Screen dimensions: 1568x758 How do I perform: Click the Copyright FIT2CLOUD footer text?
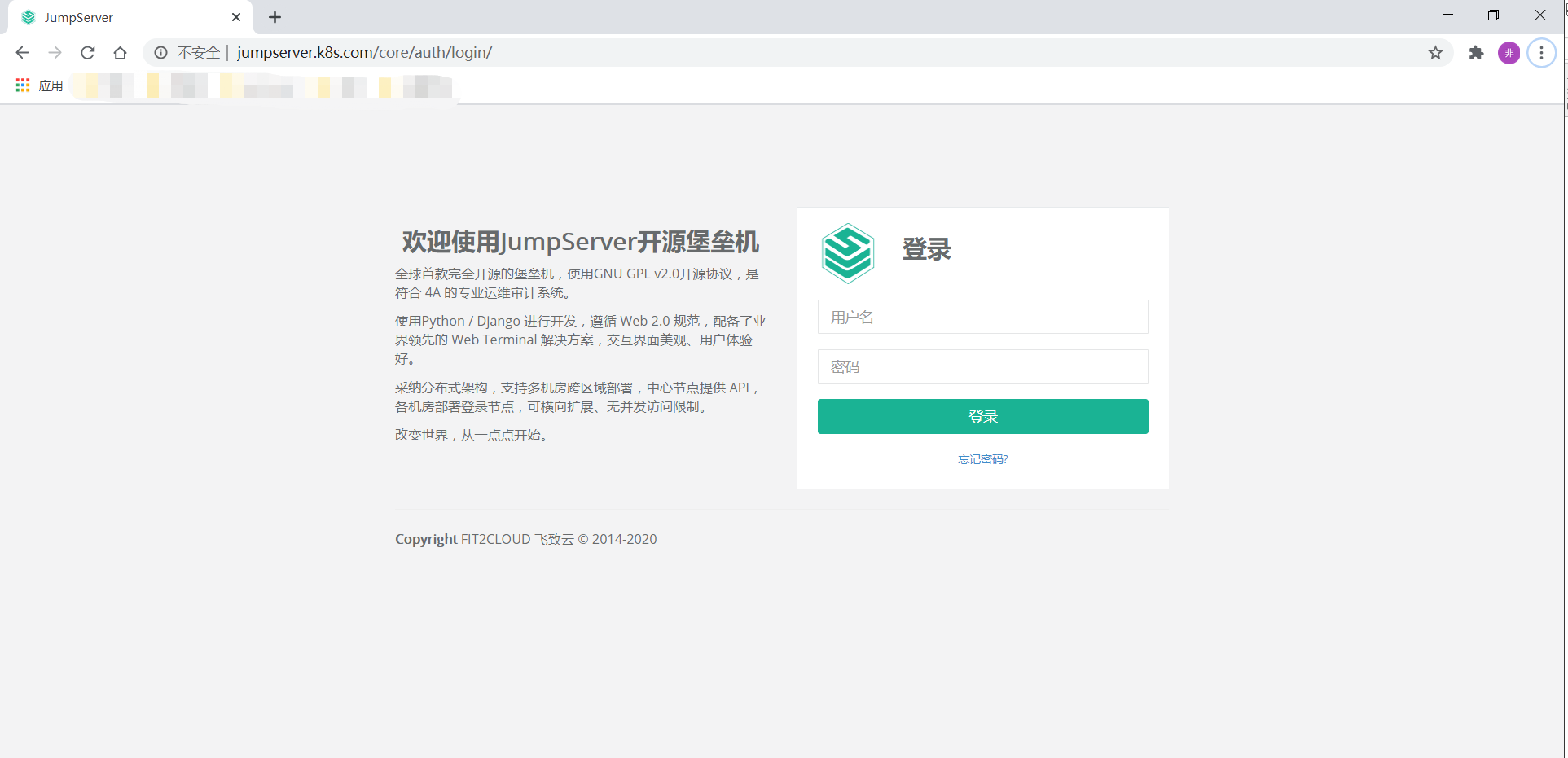click(525, 539)
